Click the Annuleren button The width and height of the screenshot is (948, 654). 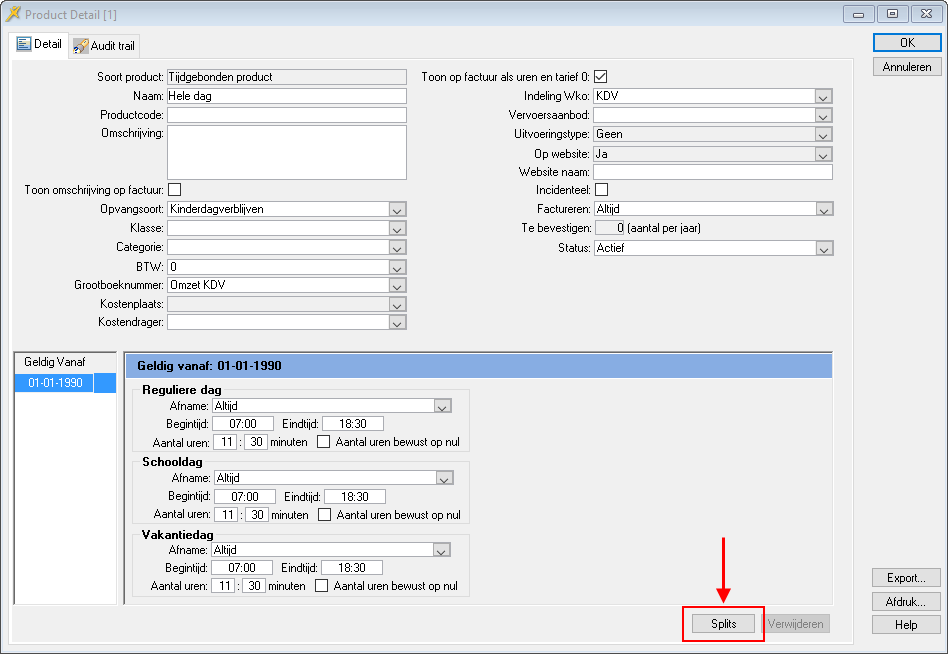(x=906, y=67)
